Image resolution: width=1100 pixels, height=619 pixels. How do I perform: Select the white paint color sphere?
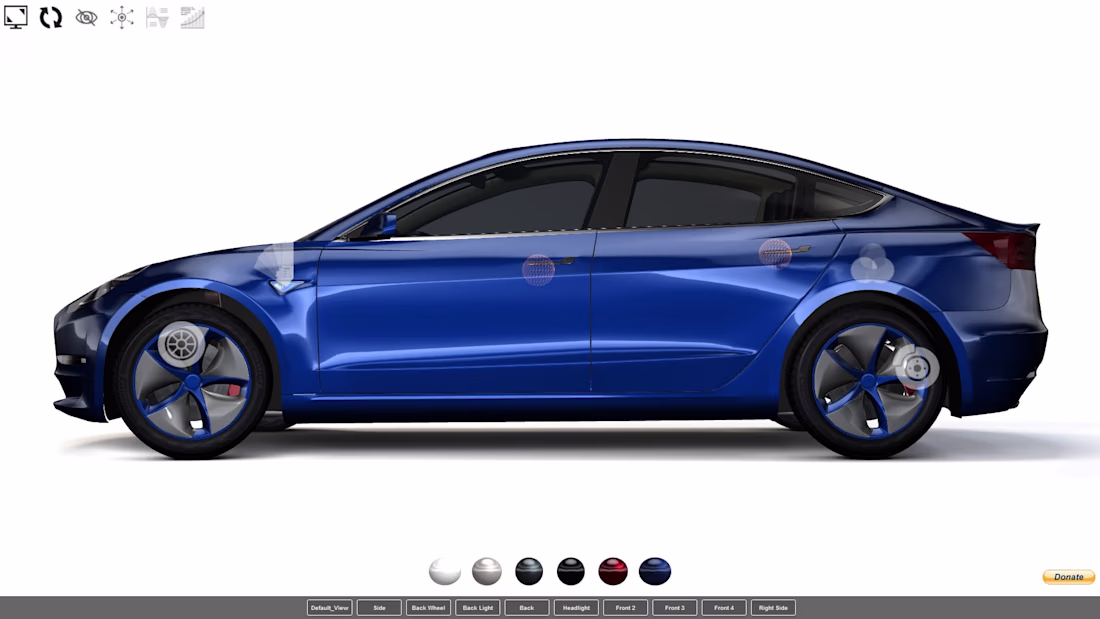(x=445, y=571)
